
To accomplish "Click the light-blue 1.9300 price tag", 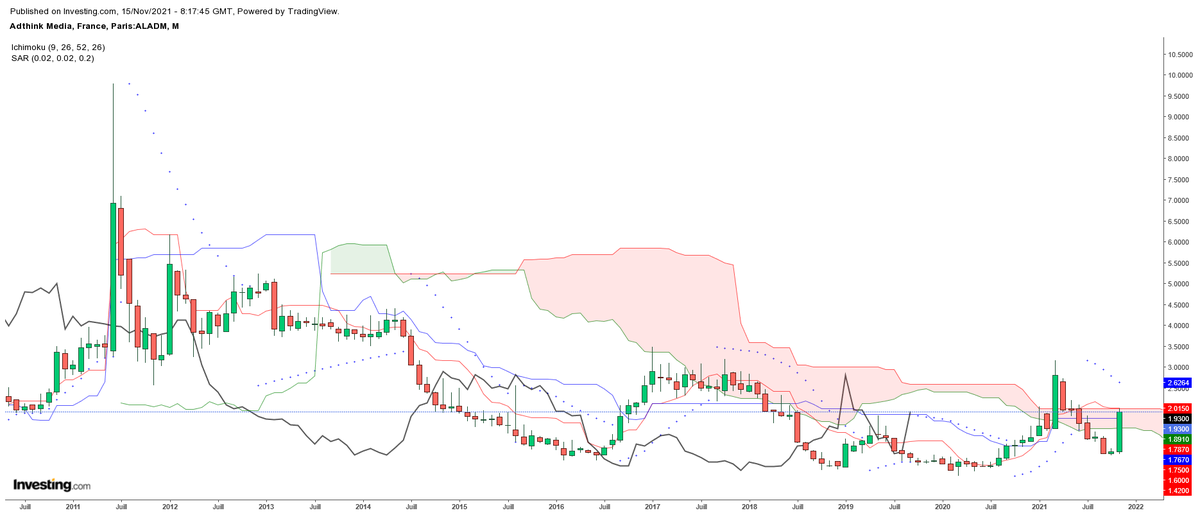I will point(1176,429).
